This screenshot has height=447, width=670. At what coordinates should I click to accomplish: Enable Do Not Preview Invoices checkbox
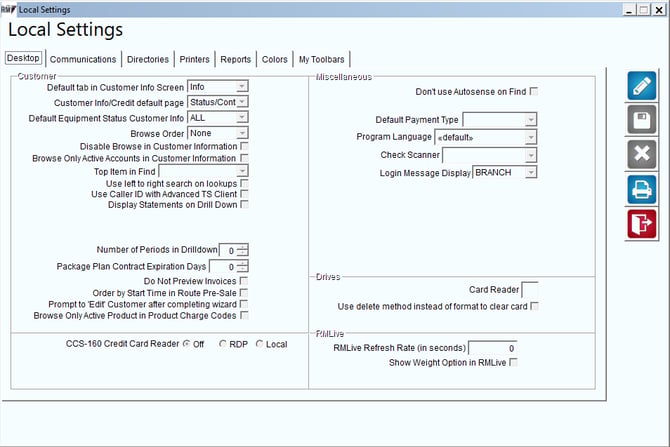244,281
